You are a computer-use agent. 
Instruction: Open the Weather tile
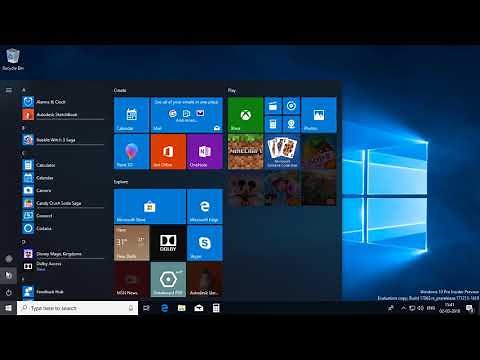pyautogui.click(x=131, y=243)
